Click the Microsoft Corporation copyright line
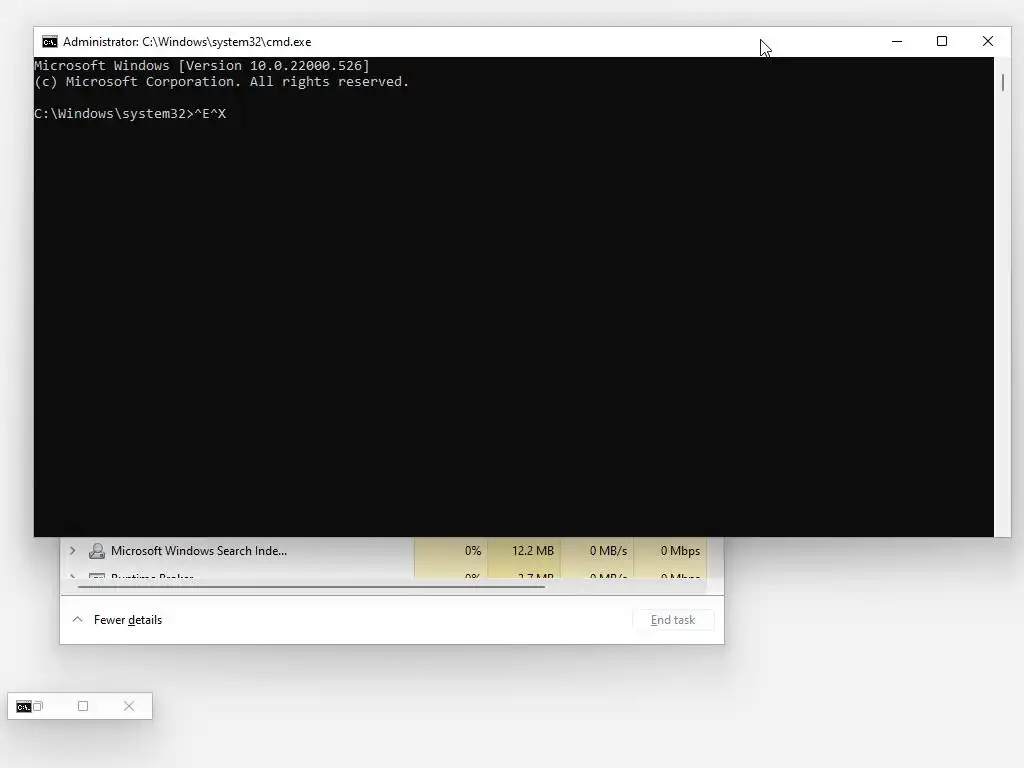The image size is (1024, 768). point(221,82)
